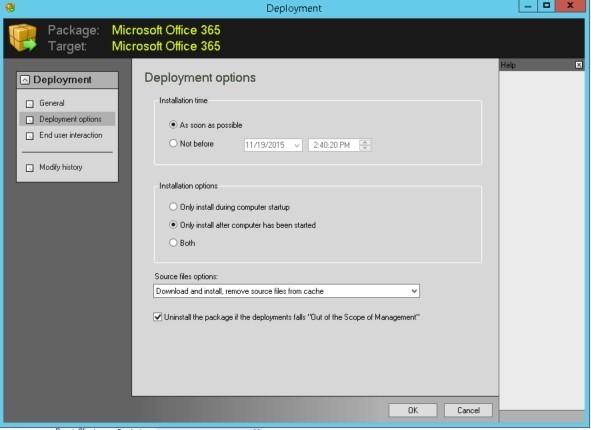Select Only install after computer has been started

pos(173,225)
